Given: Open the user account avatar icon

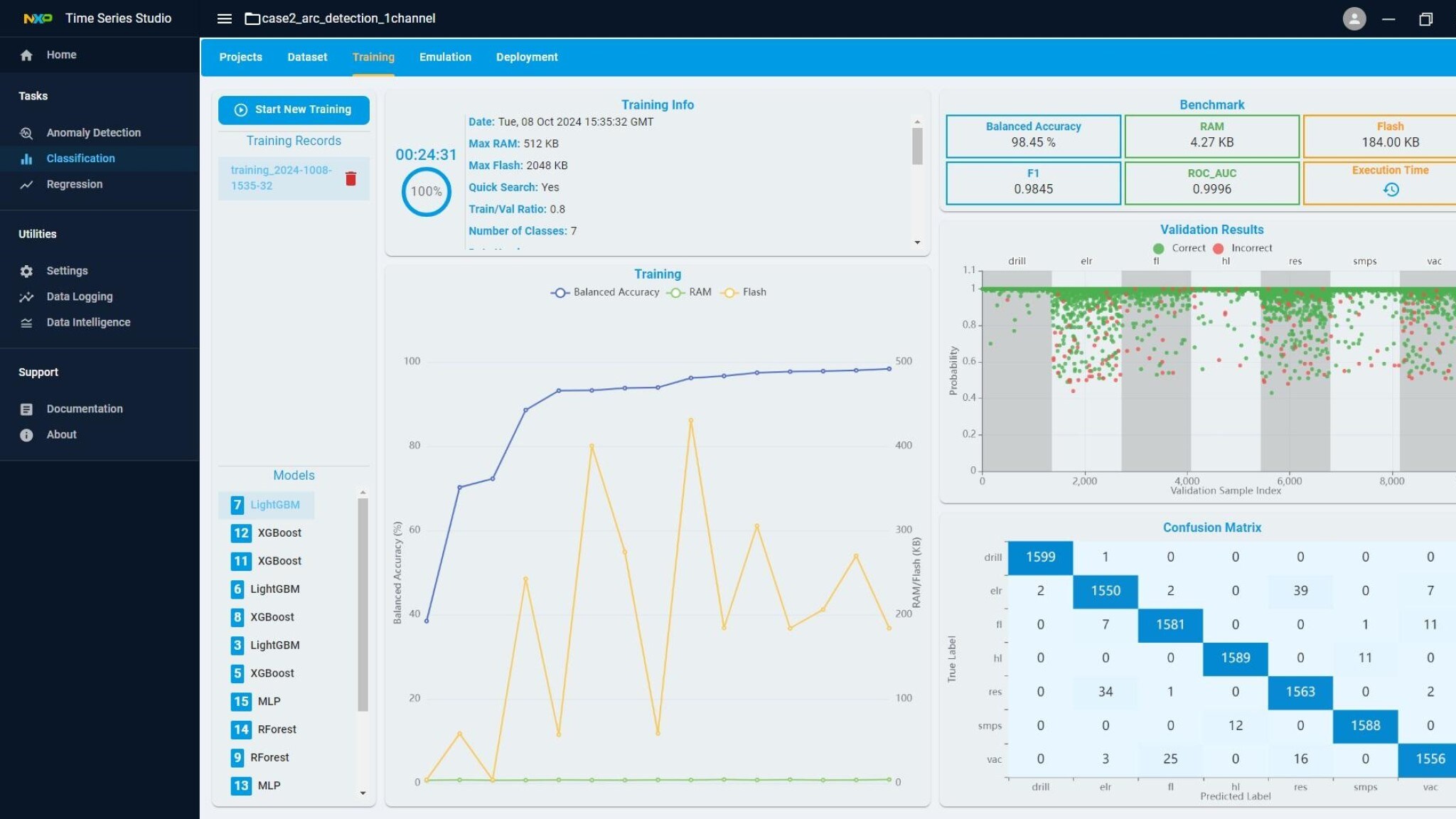Looking at the screenshot, I should tap(1354, 18).
